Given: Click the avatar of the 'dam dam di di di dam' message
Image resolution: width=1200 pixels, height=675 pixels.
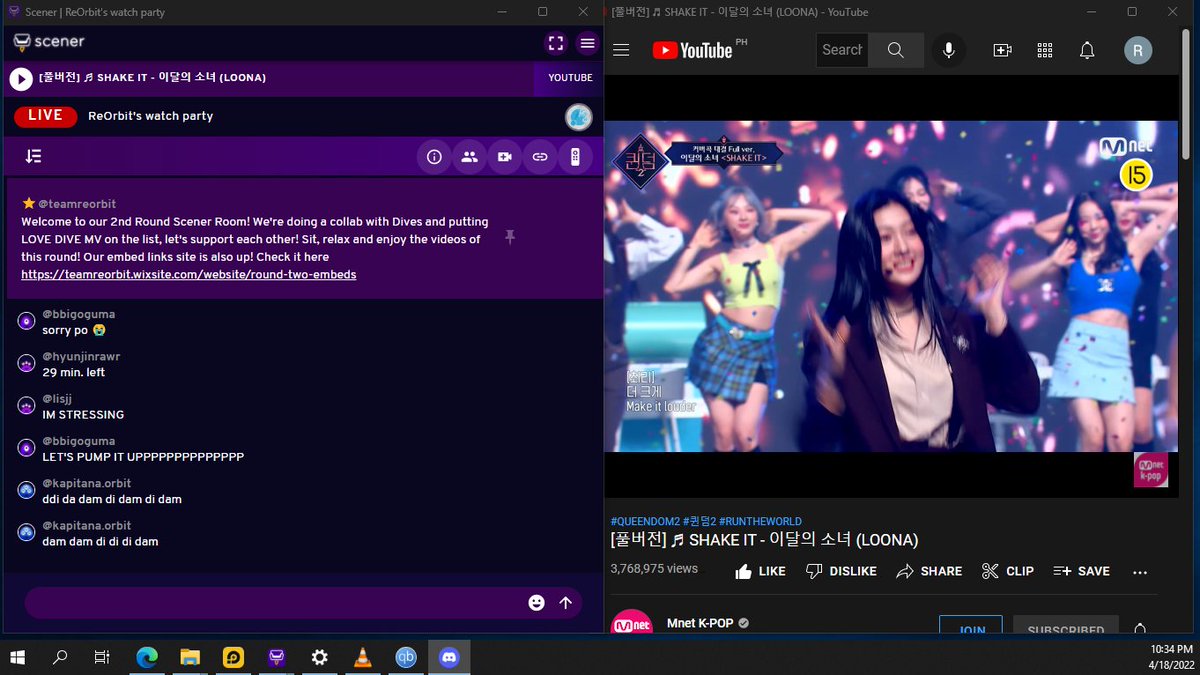Looking at the screenshot, I should click(x=27, y=532).
